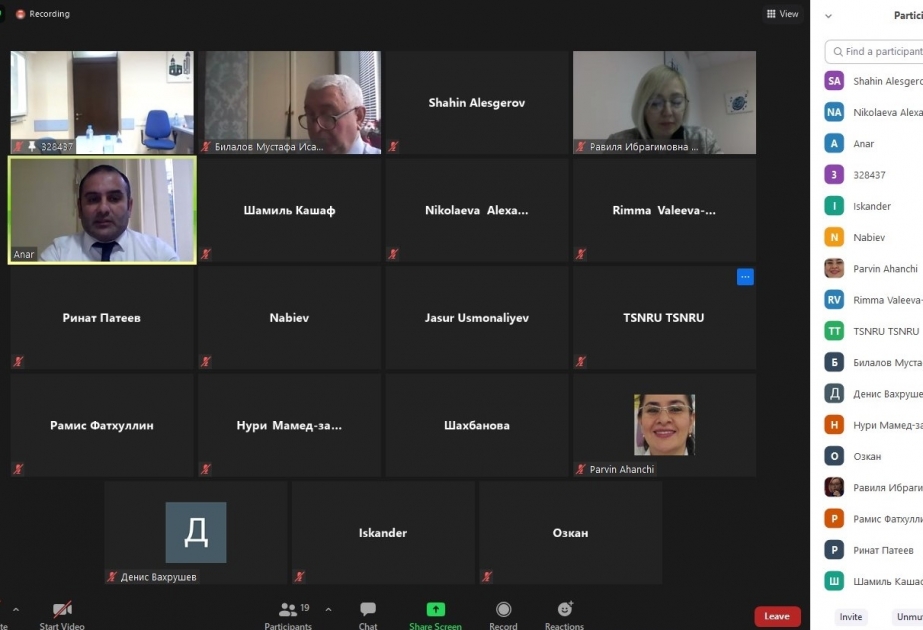
Task: Click "Ринат Патеев" in the participants list
Action: point(884,550)
